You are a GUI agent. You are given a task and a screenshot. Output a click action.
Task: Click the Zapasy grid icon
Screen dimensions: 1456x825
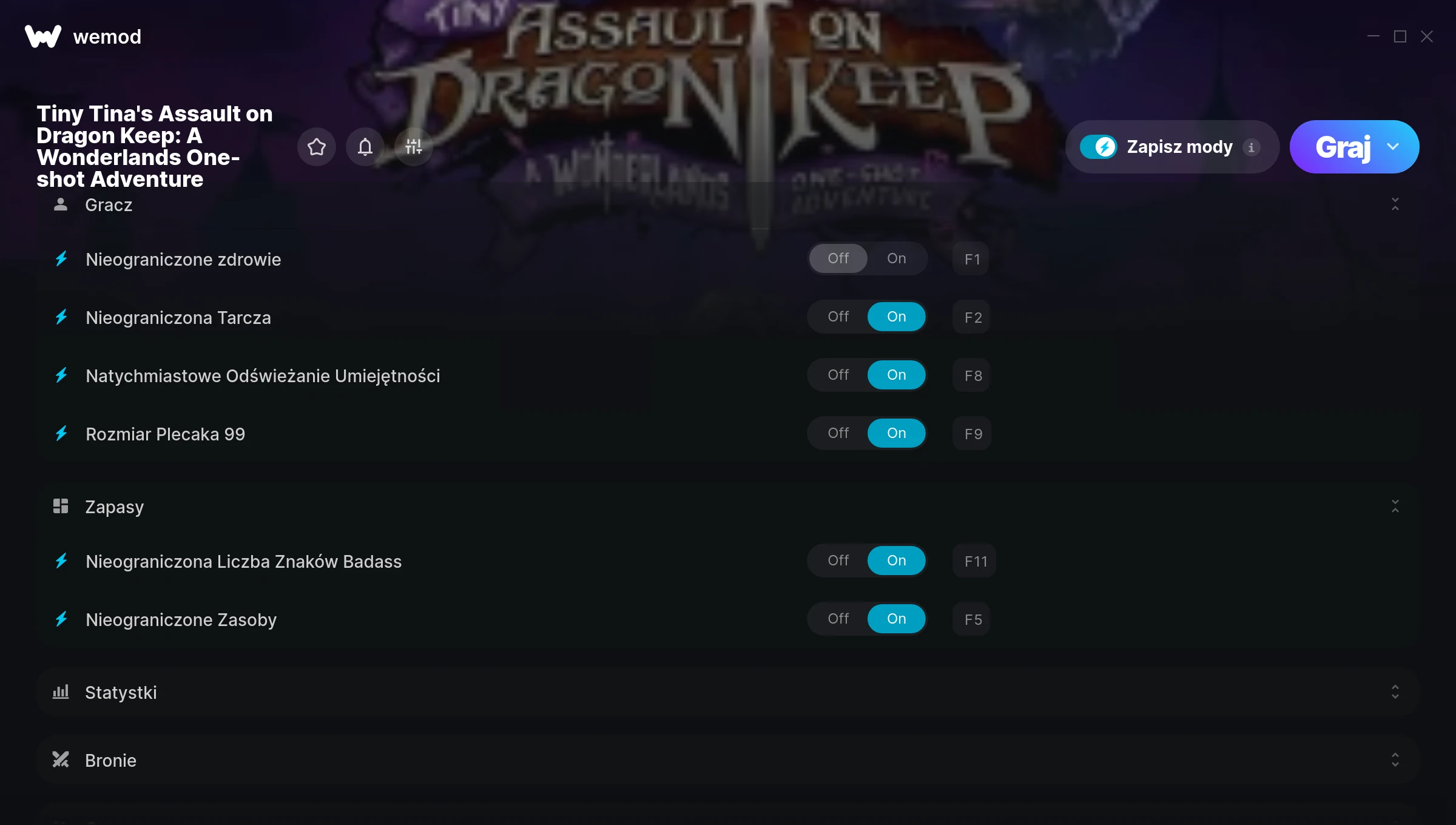tap(61, 506)
